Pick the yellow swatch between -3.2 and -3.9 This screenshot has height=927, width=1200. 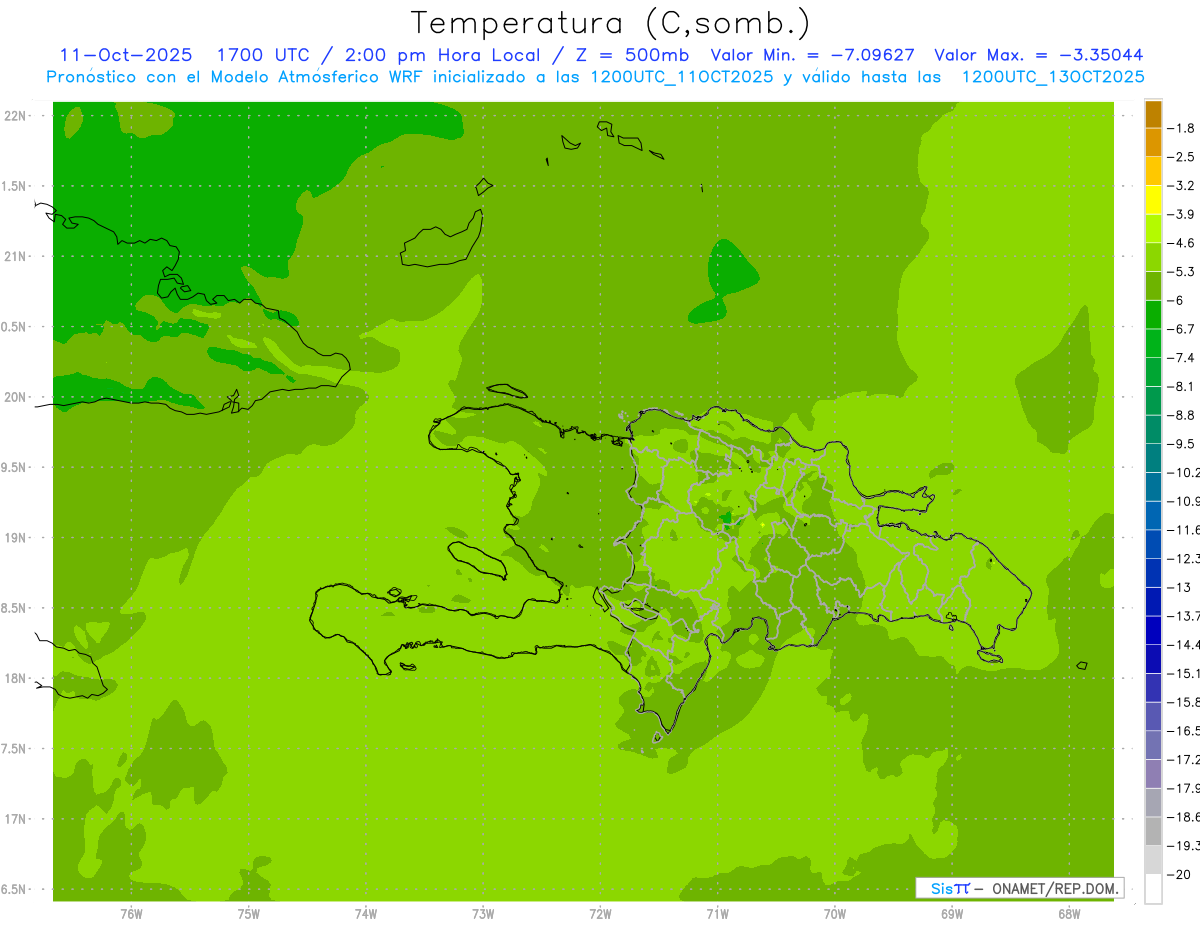1153,200
